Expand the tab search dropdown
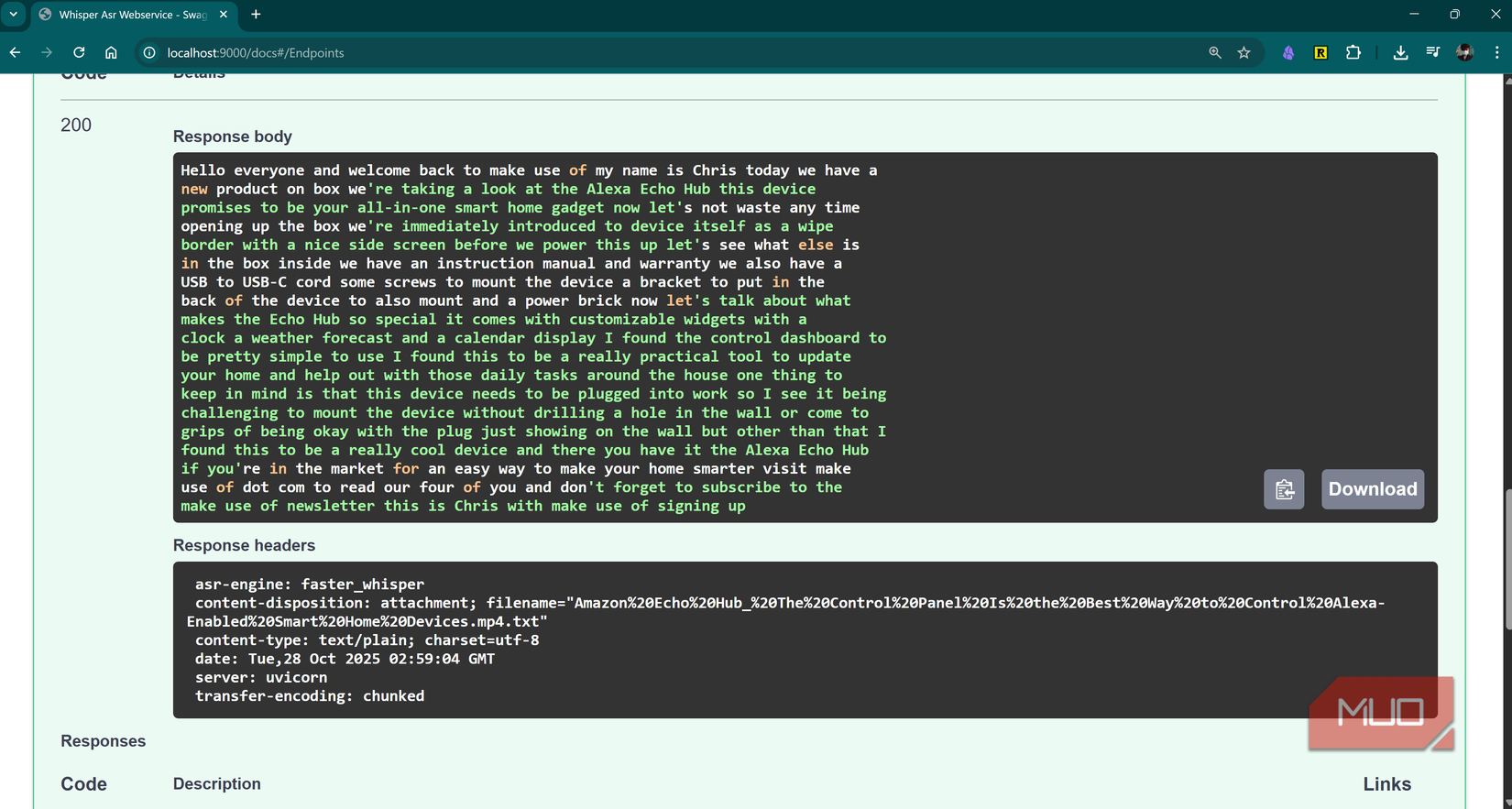1512x809 pixels. click(14, 15)
